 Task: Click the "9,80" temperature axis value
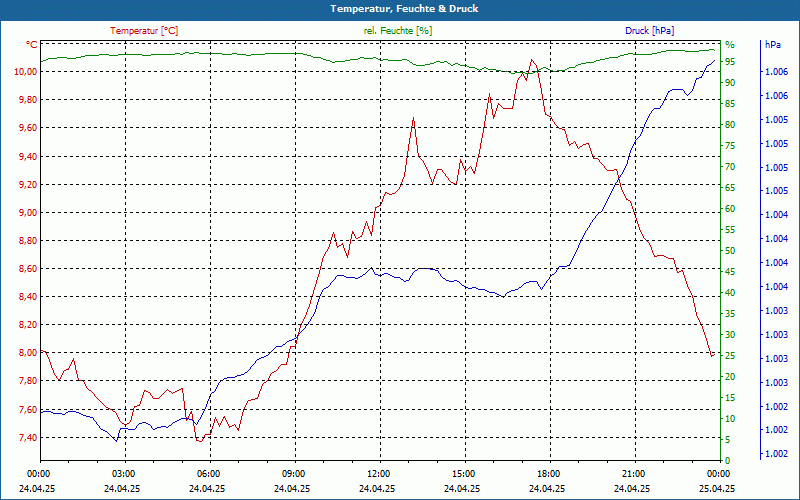(x=28, y=100)
